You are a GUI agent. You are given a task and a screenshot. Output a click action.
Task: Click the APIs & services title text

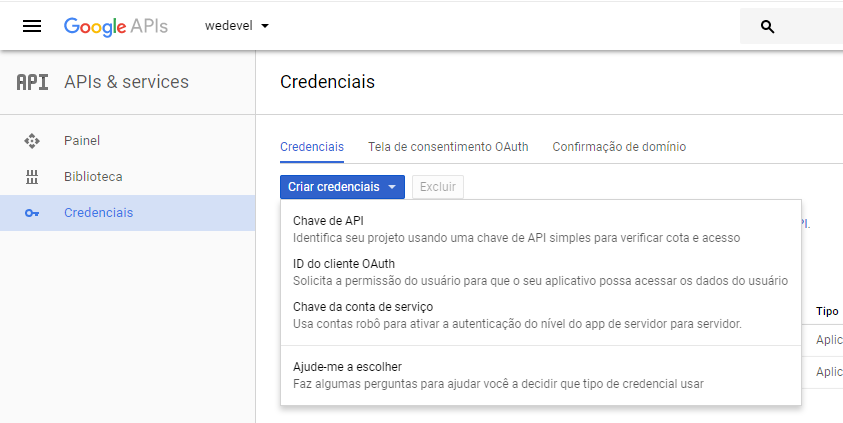(x=126, y=82)
